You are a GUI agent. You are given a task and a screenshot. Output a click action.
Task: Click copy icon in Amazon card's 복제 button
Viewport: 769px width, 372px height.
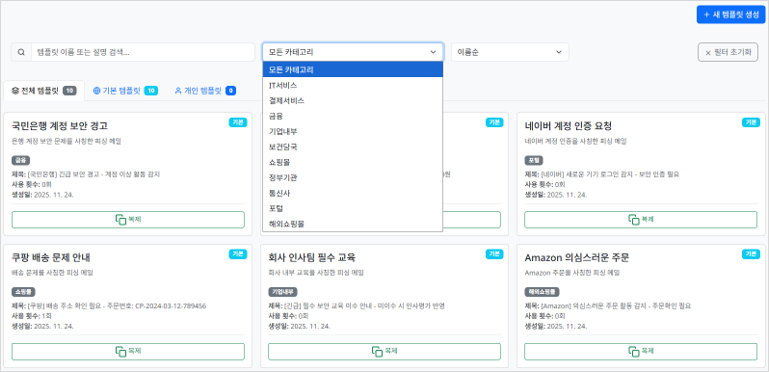click(x=633, y=351)
